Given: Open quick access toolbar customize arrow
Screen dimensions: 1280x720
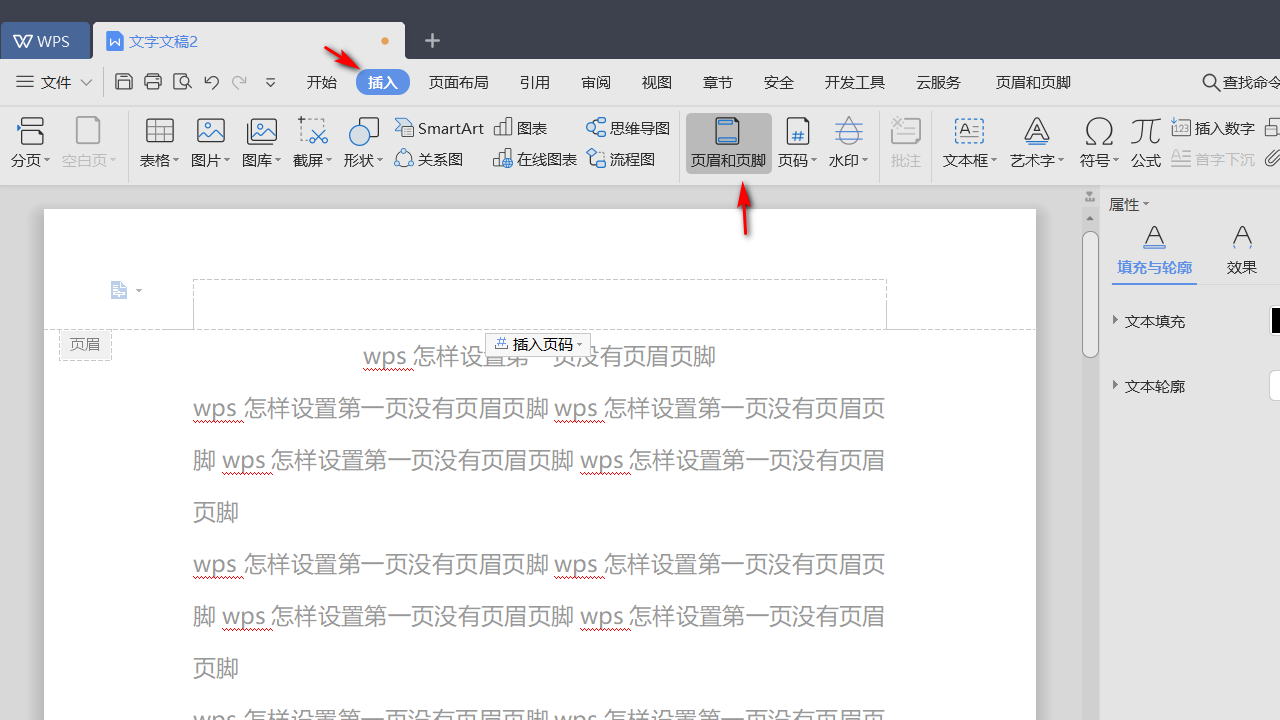Looking at the screenshot, I should click(270, 82).
